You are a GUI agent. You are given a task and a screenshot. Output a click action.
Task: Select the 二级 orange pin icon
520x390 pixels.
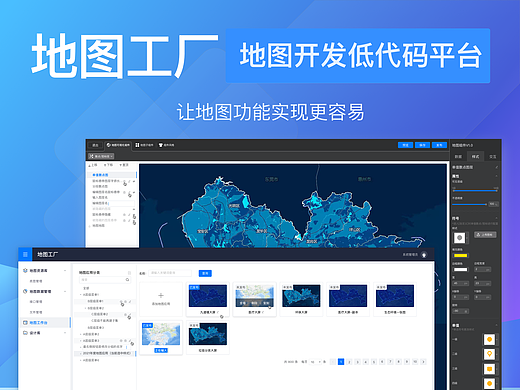click(489, 354)
